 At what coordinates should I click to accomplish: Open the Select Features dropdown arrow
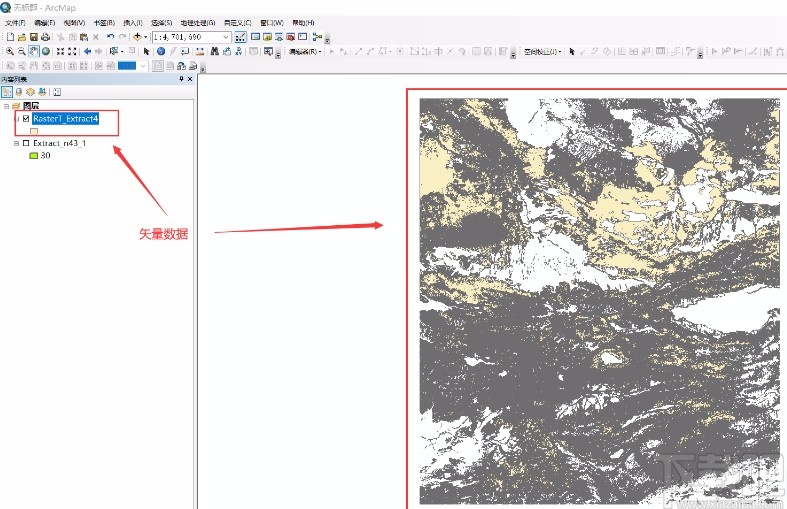pyautogui.click(x=122, y=51)
